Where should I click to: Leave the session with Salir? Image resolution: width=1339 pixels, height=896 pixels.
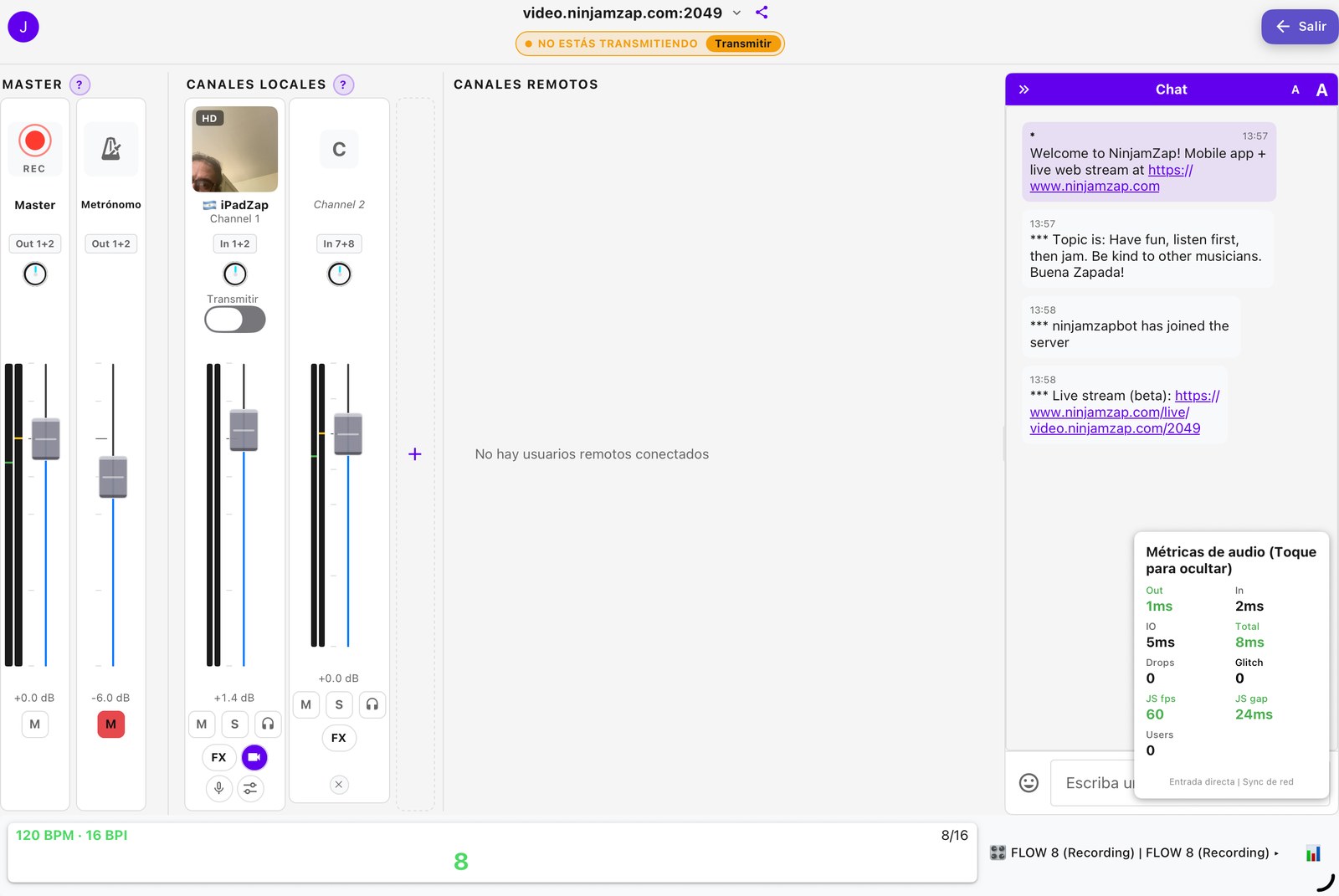click(1301, 27)
